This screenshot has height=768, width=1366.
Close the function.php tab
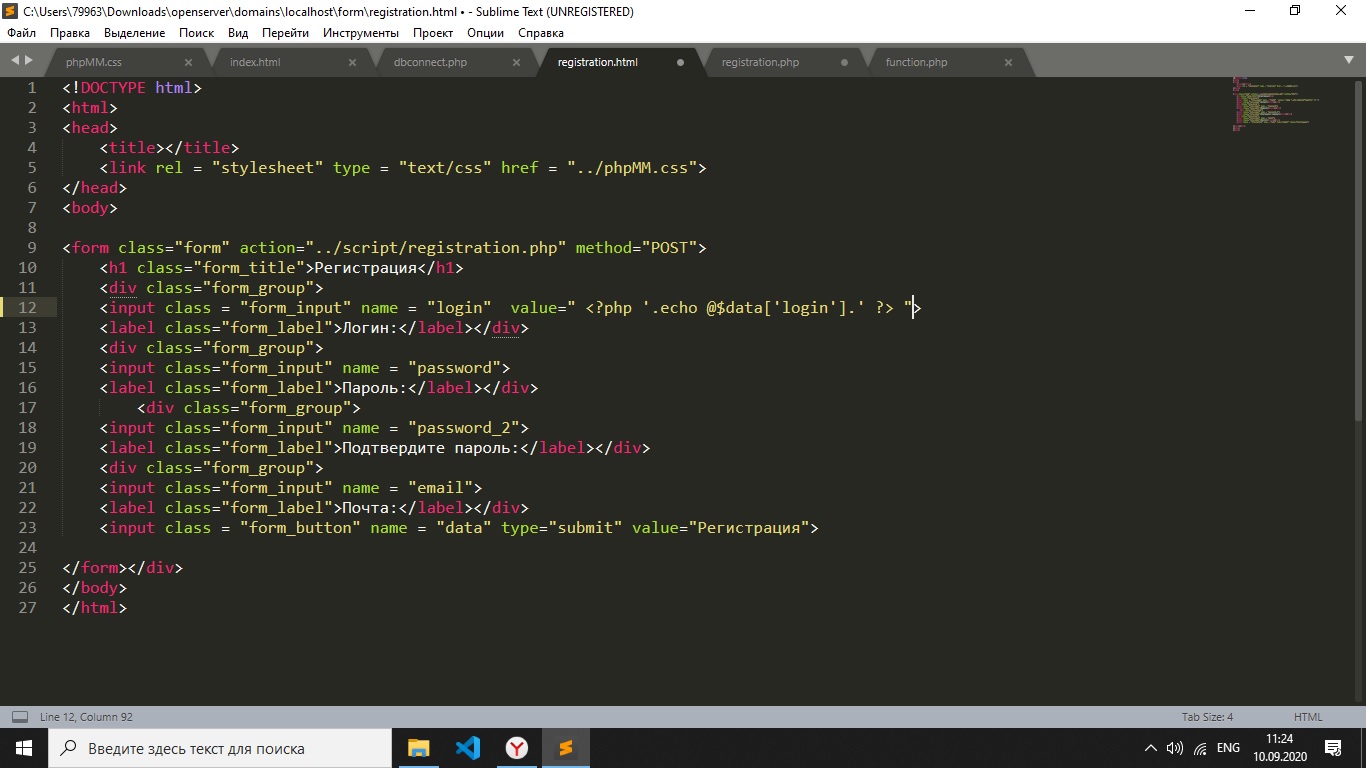pyautogui.click(x=1008, y=62)
